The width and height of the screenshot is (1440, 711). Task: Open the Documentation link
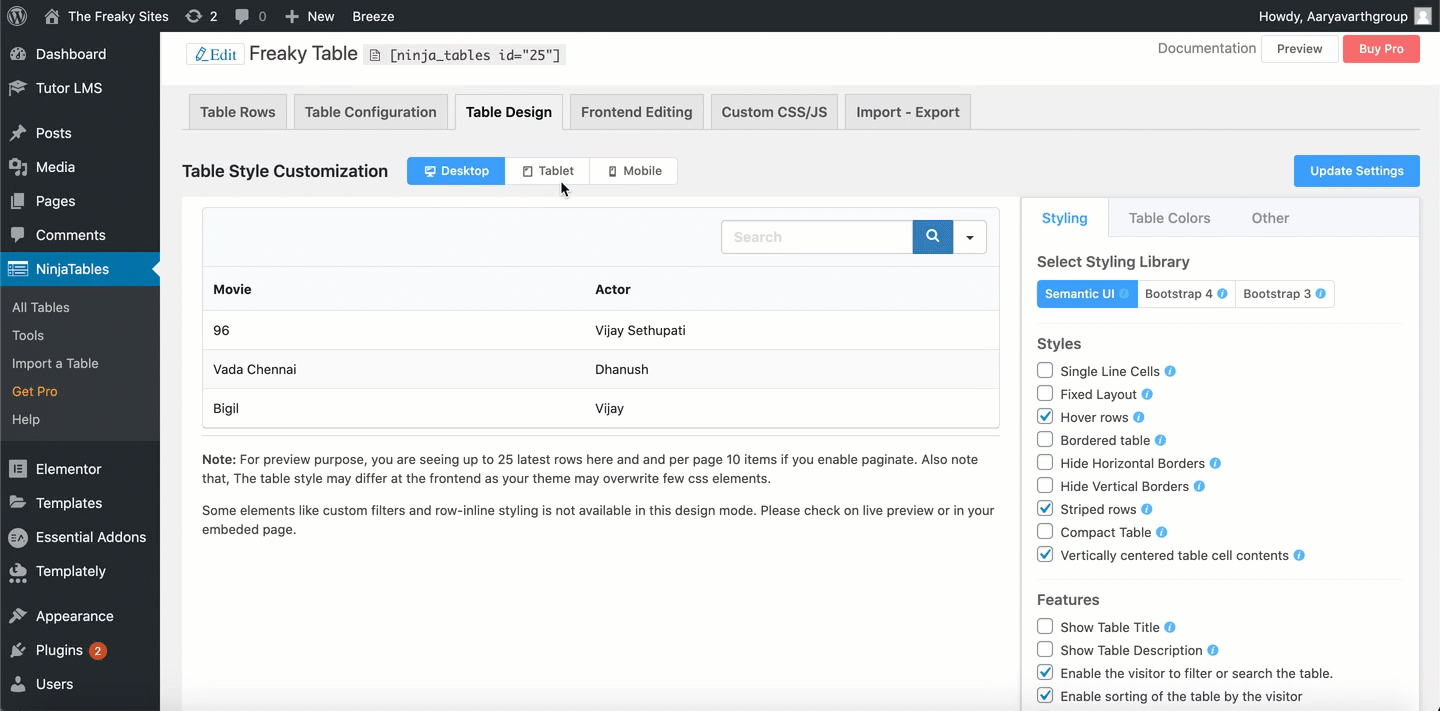[1207, 48]
